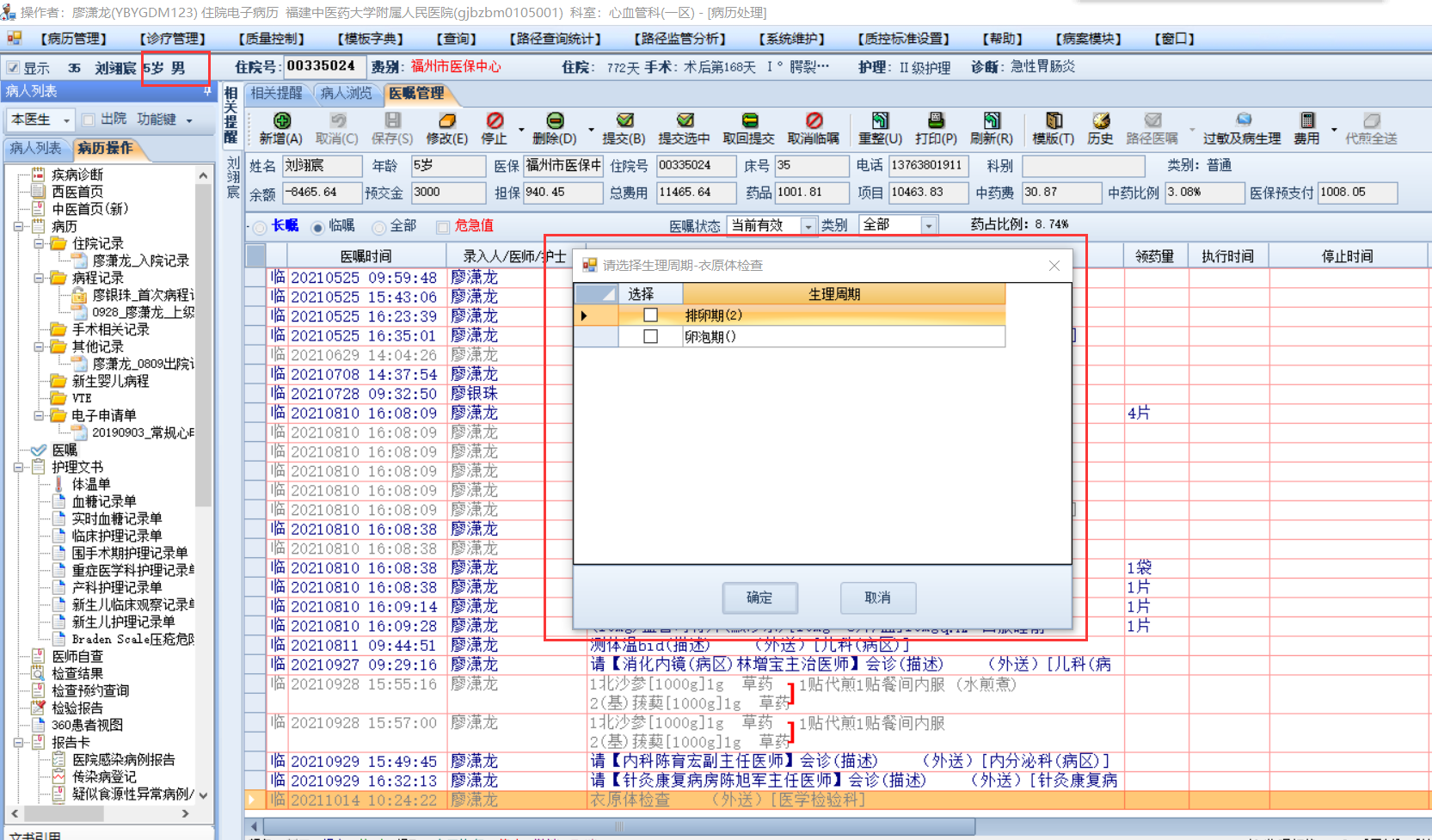Select the 临嘱 radio button
Screen dimensions: 1432x840
pyautogui.click(x=318, y=227)
